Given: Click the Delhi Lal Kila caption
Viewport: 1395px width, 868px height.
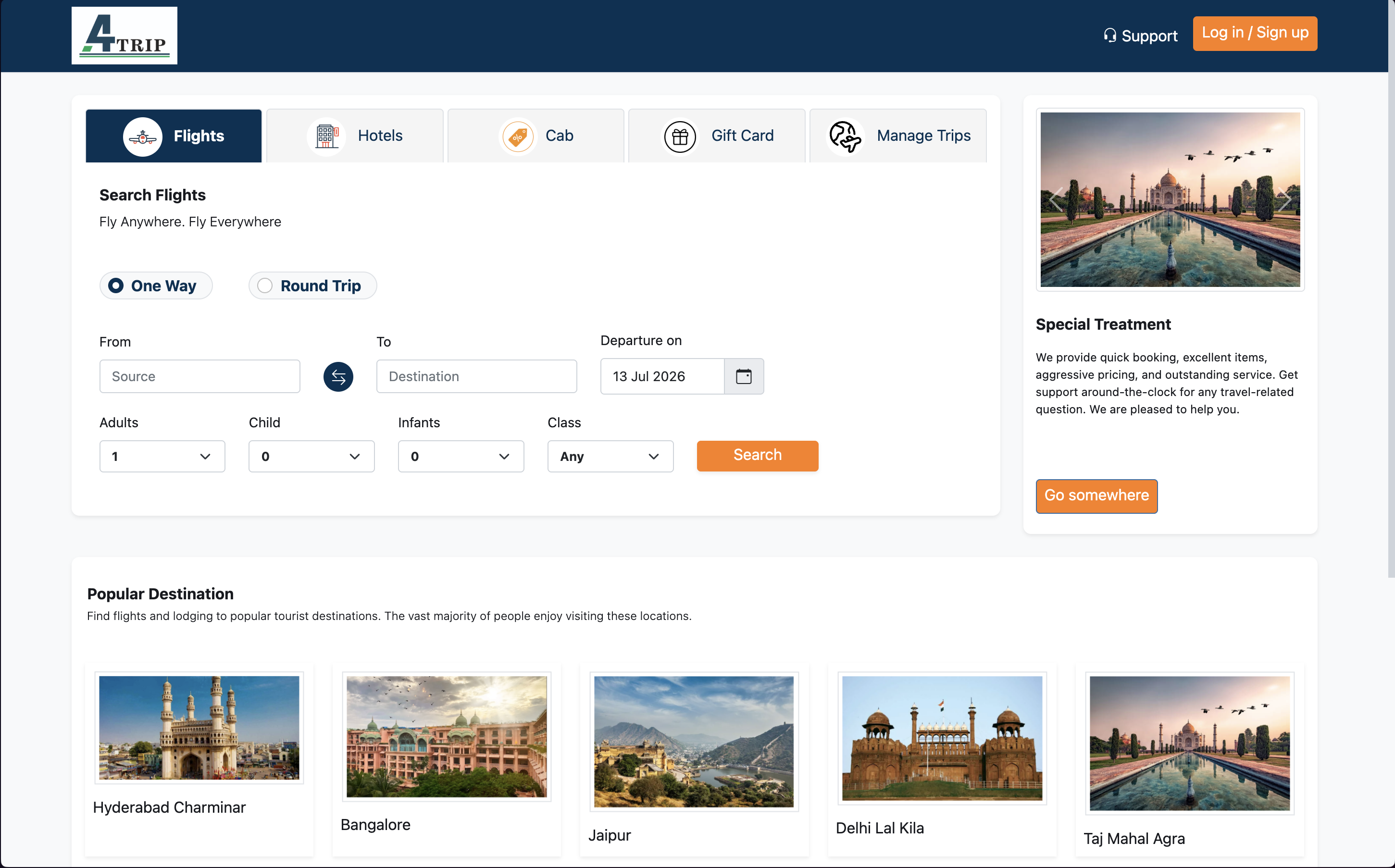Looking at the screenshot, I should 880,828.
